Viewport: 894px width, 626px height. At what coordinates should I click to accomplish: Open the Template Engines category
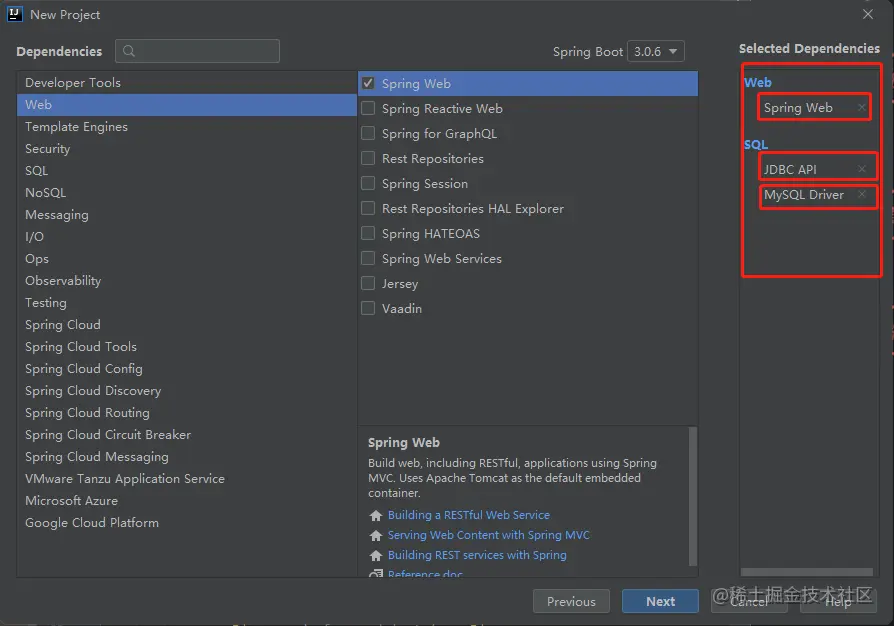187,127
